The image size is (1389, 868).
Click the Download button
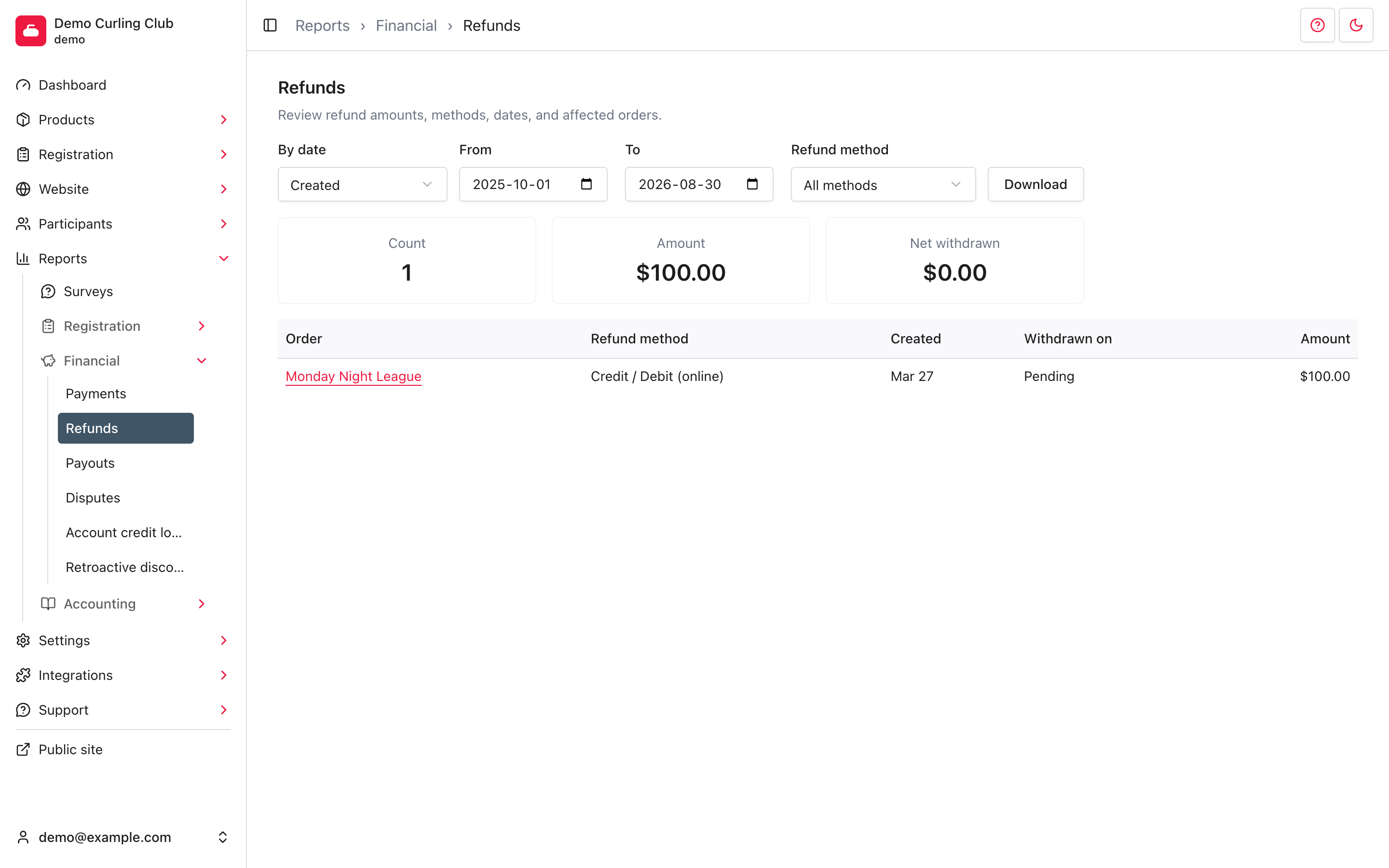point(1035,184)
